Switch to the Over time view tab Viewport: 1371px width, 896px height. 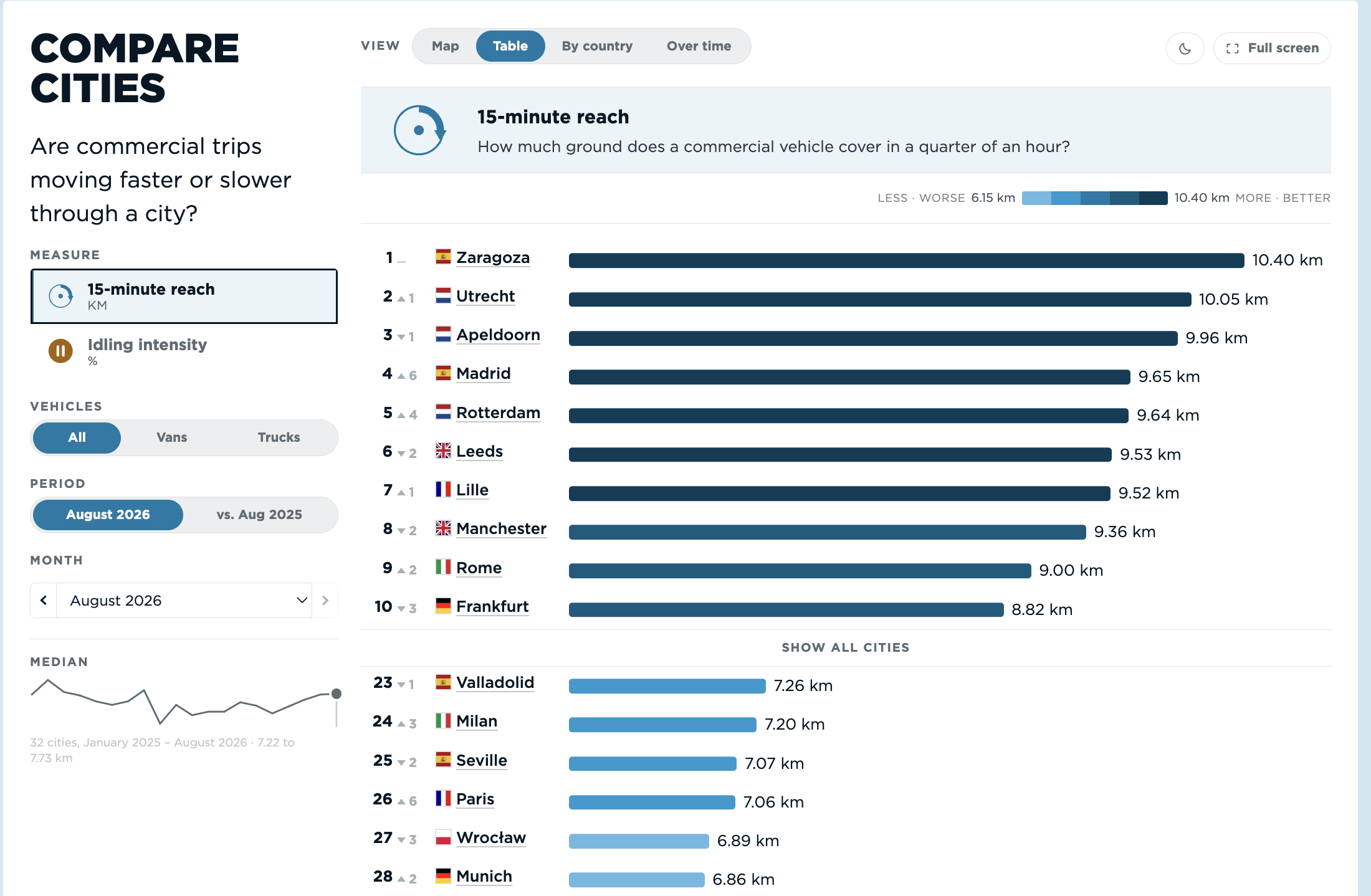pos(699,46)
